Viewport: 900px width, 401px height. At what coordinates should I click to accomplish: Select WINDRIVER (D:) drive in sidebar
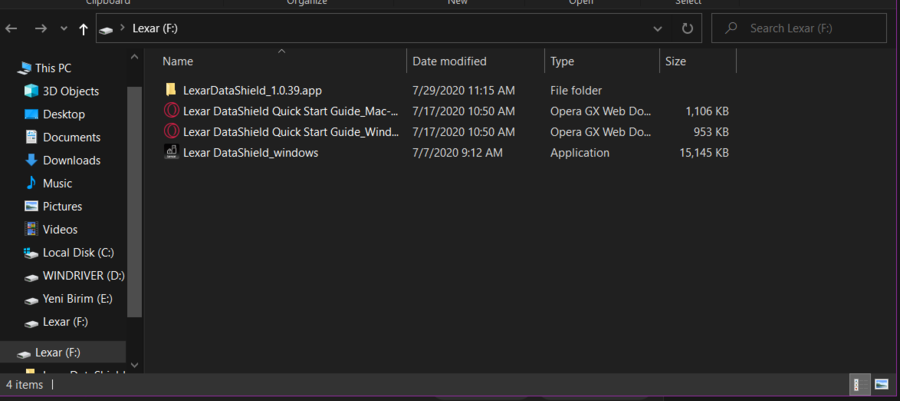83,275
